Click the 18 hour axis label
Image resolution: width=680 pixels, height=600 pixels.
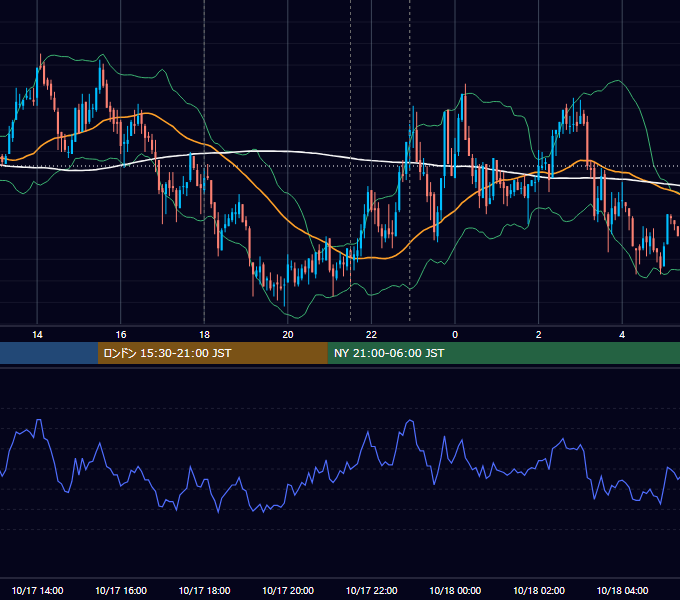coord(204,335)
